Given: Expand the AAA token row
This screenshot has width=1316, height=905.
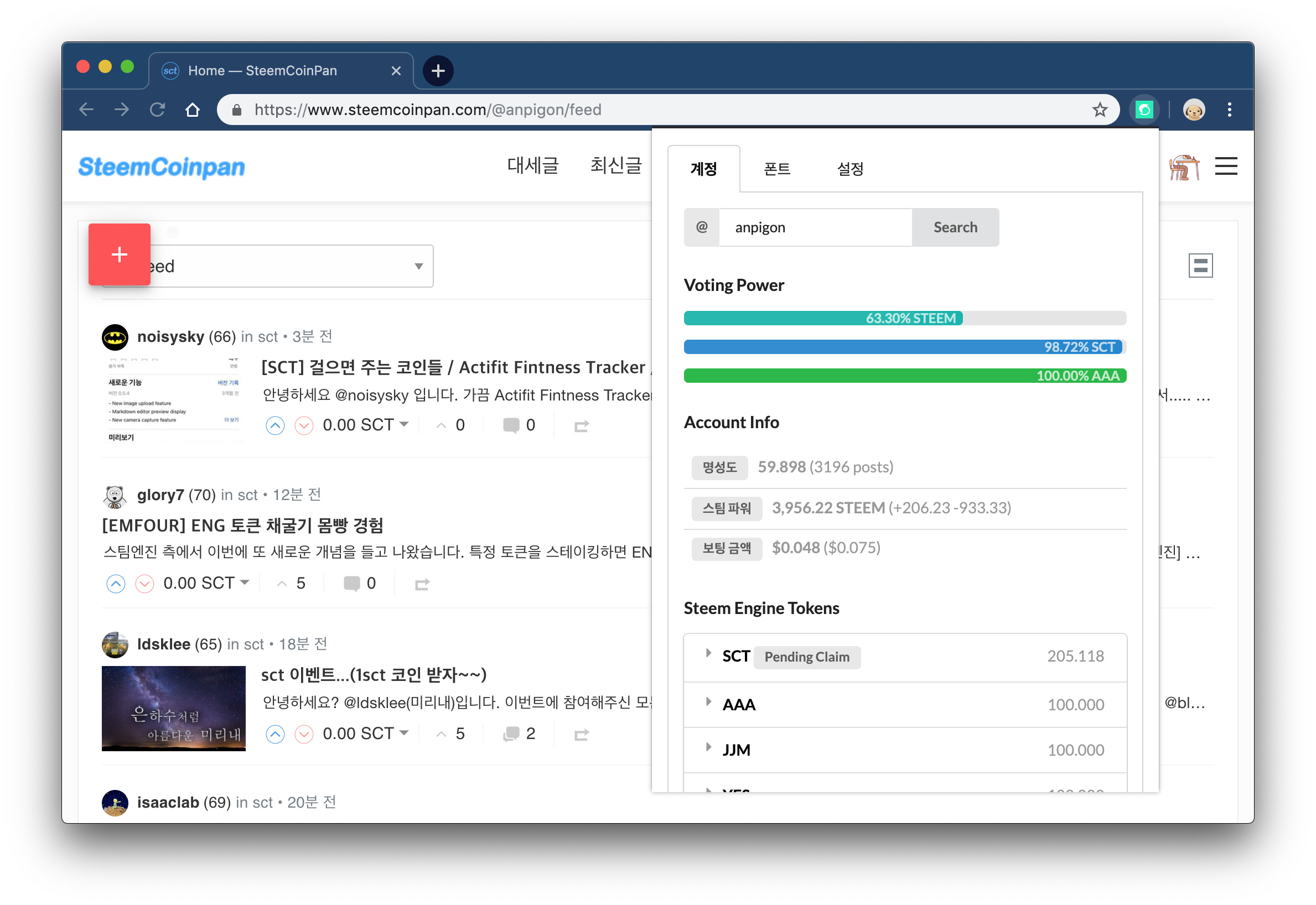Looking at the screenshot, I should tap(904, 705).
